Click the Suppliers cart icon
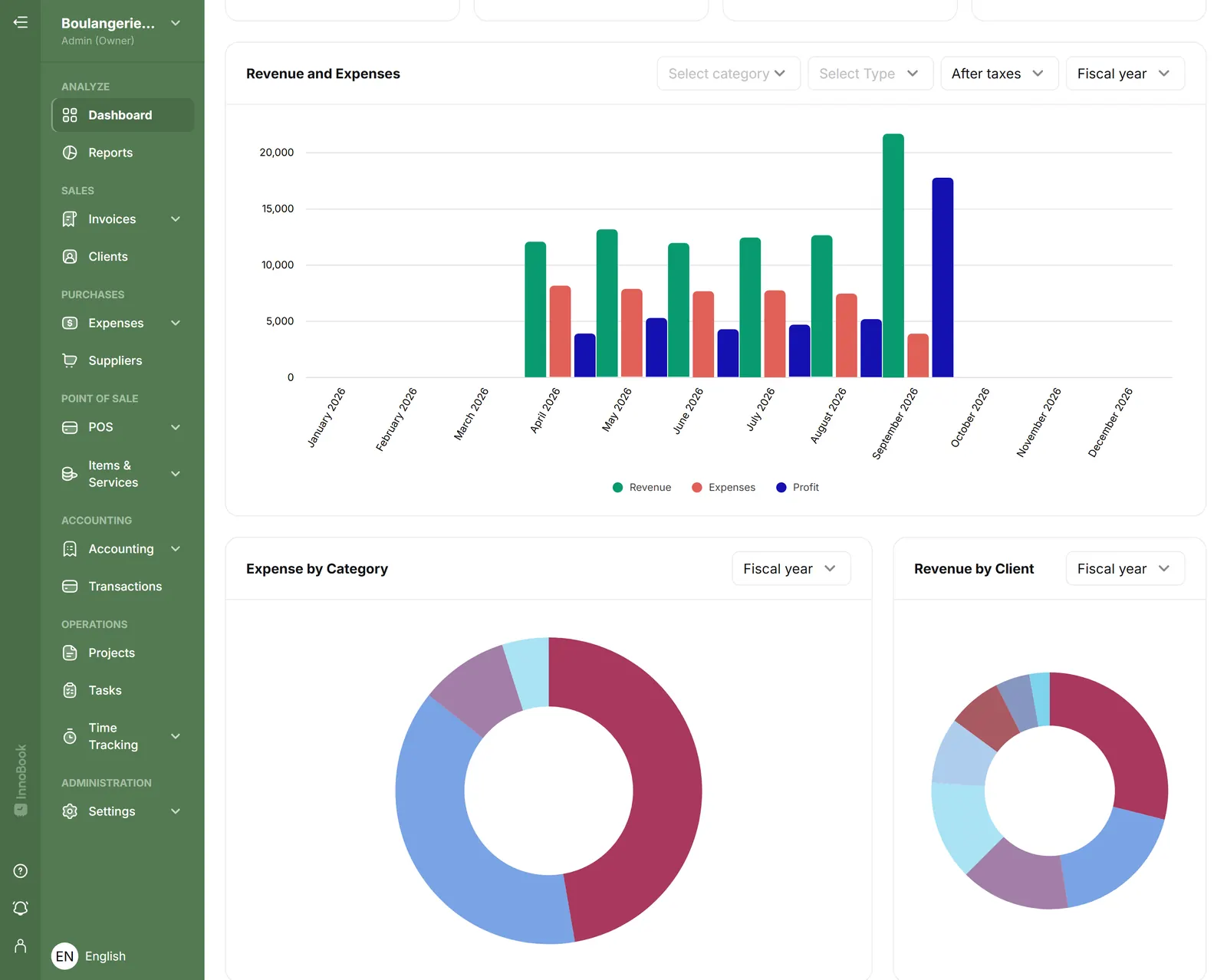1227x980 pixels. [70, 360]
